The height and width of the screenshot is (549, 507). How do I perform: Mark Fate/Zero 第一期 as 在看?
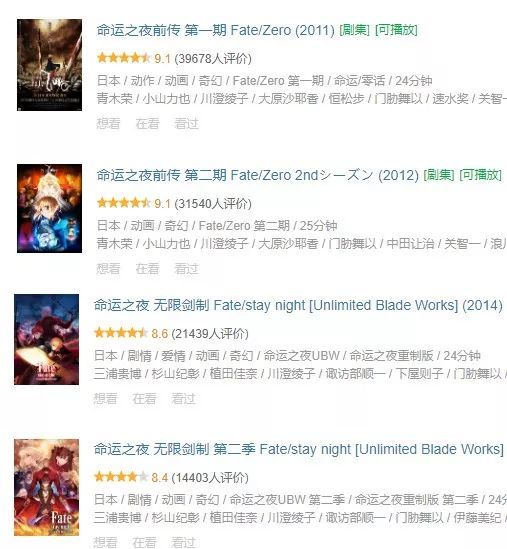(x=147, y=124)
